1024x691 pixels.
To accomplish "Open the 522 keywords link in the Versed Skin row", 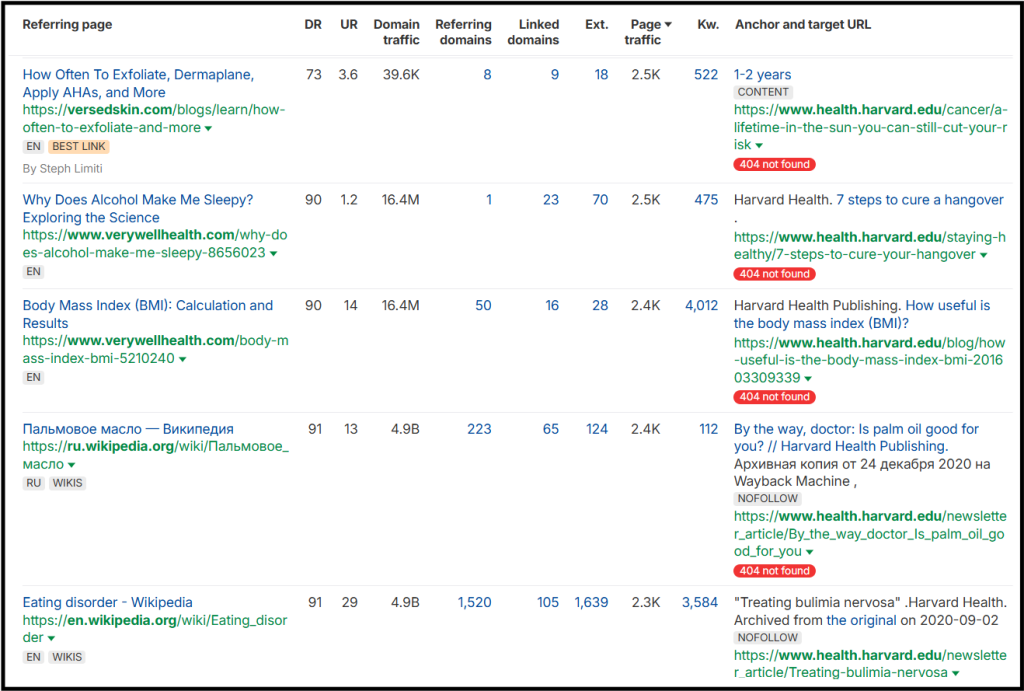I will [x=707, y=73].
